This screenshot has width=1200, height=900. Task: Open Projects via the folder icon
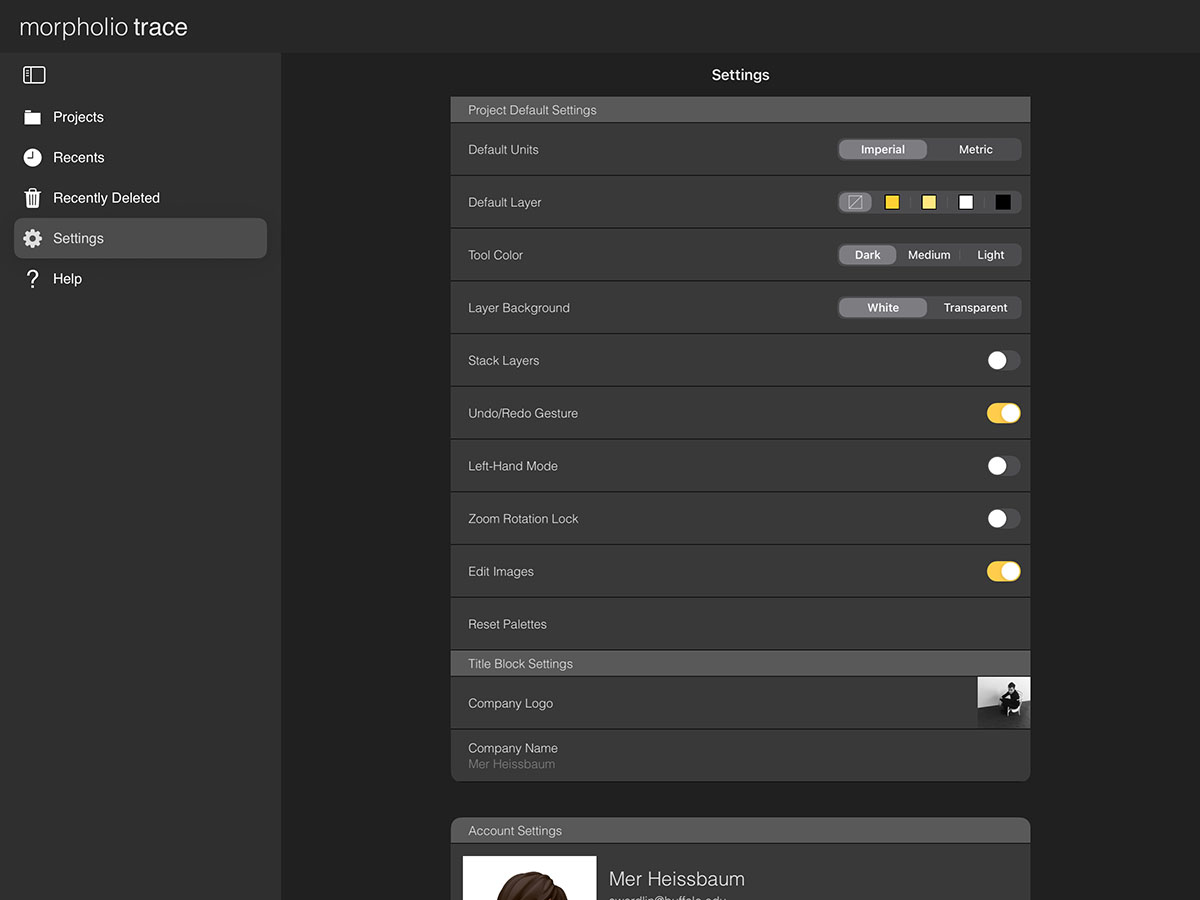tap(33, 117)
